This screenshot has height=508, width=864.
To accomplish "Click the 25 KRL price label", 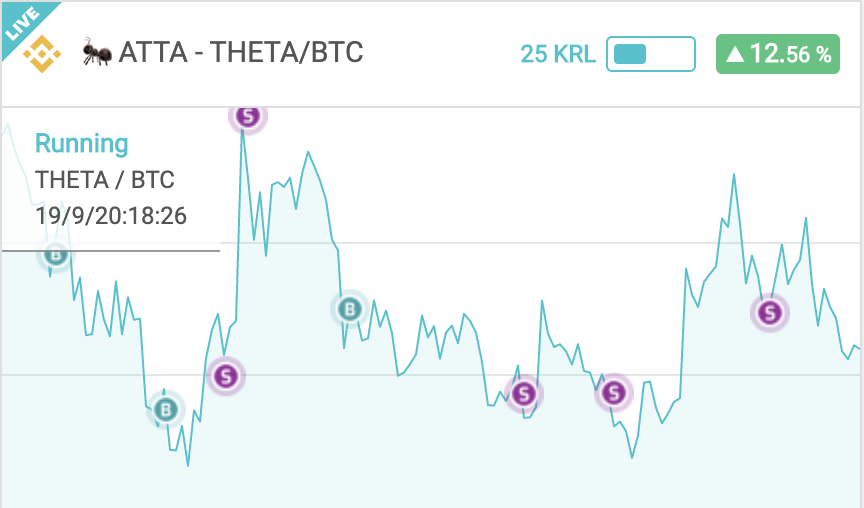I will coord(558,54).
